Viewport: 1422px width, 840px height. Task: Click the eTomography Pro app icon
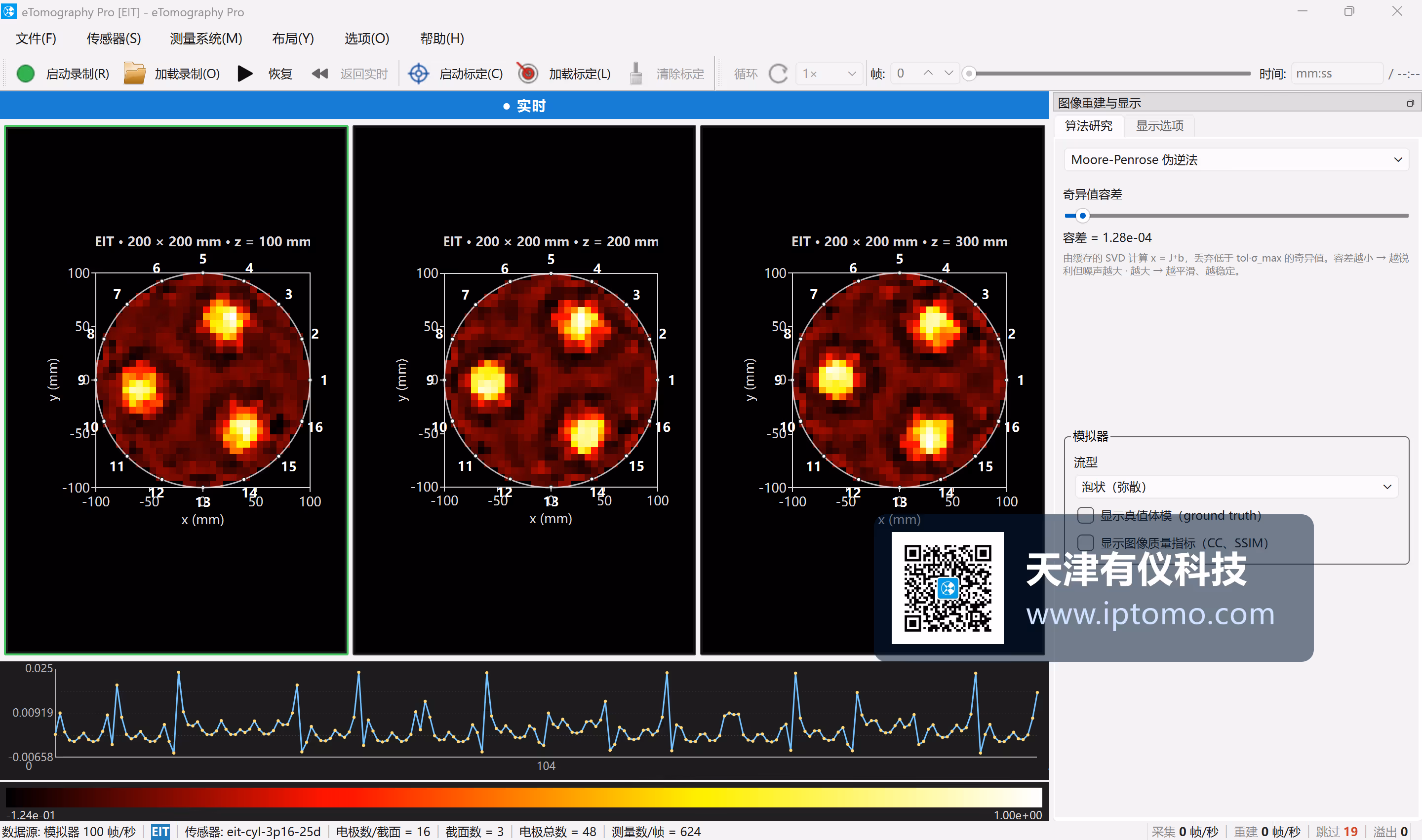(x=9, y=11)
